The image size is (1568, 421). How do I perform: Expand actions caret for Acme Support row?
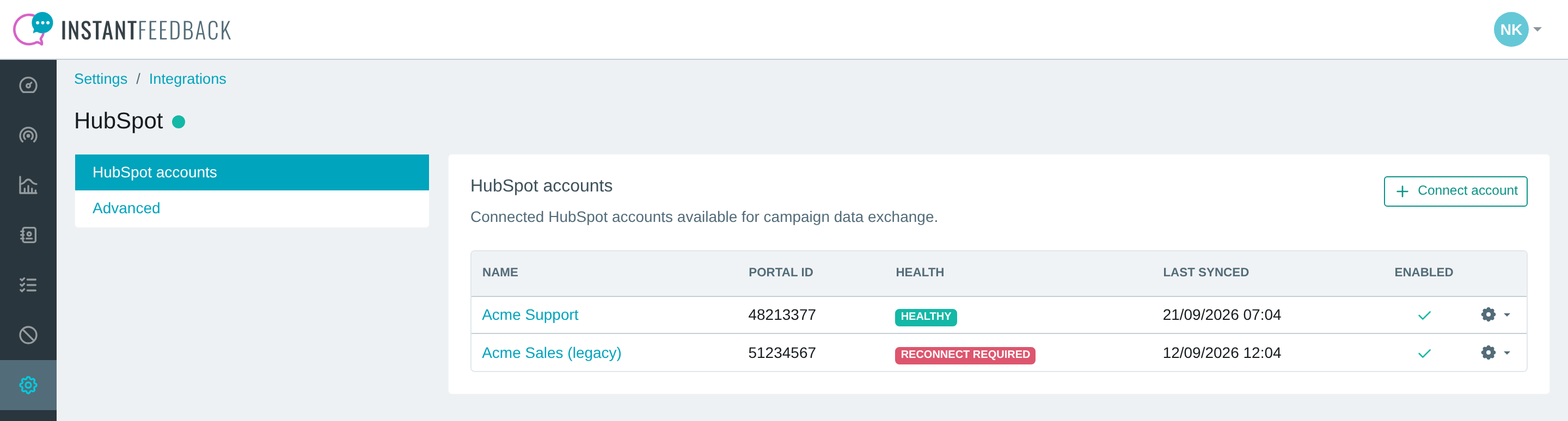(x=1507, y=315)
